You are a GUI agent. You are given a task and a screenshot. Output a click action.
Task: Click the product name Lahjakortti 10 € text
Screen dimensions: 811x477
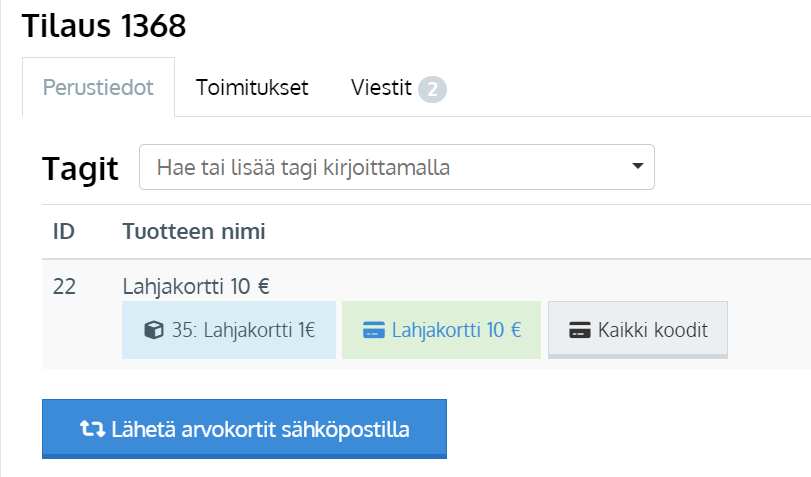click(196, 286)
